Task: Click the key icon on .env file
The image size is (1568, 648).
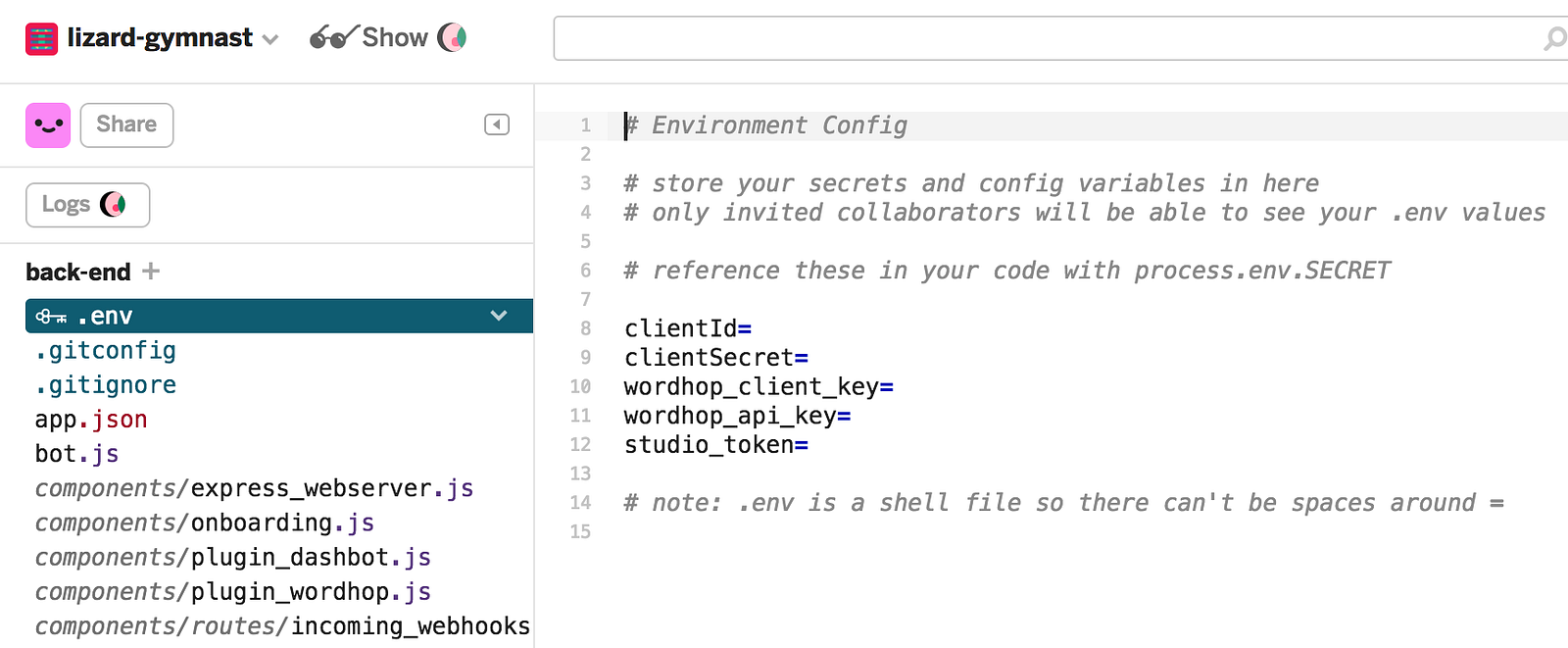Action: 51,317
